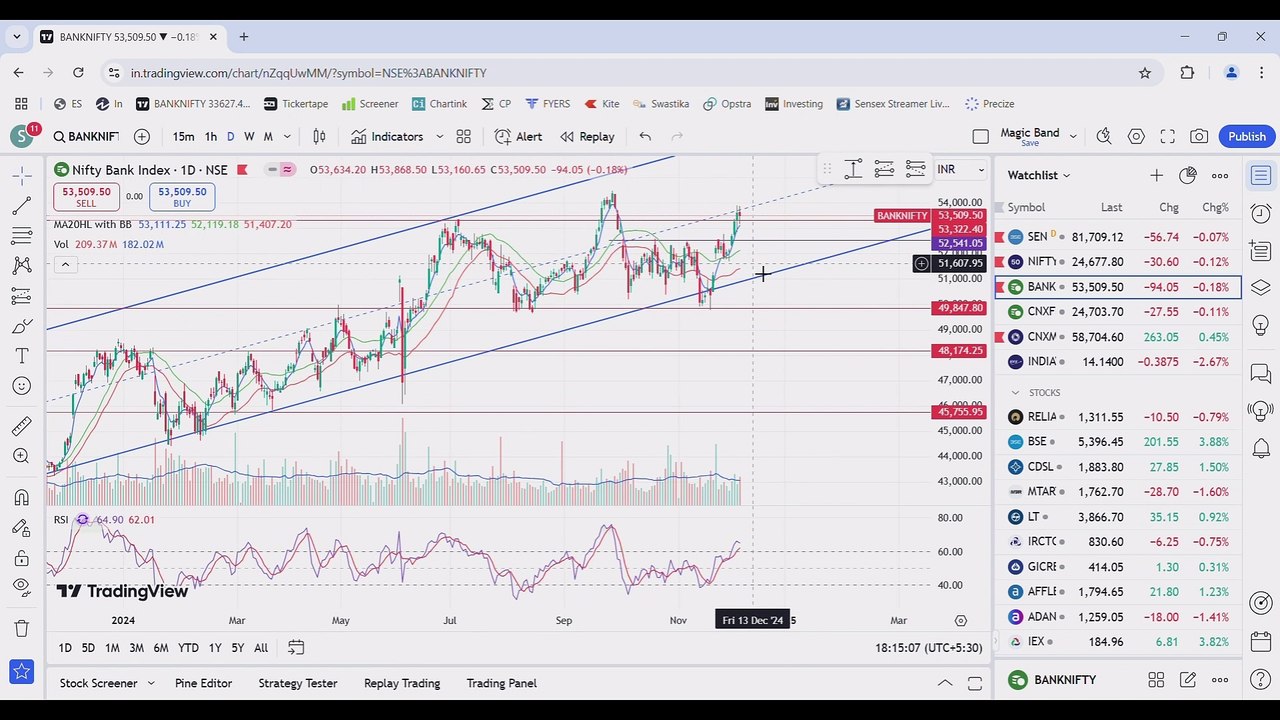Start bar Replay mode
1280x720 pixels.
(587, 137)
